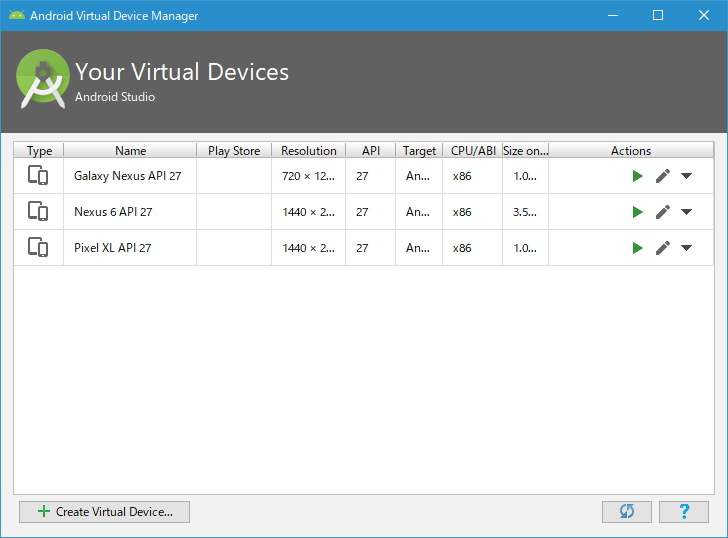
Task: Select the Nexus 6 API 27 name
Action: (x=113, y=212)
